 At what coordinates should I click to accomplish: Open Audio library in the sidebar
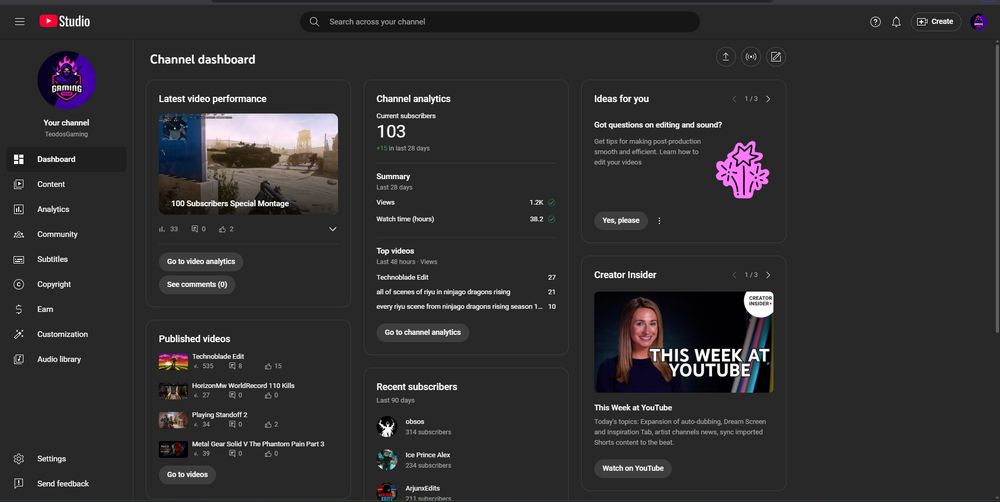pyautogui.click(x=66, y=359)
